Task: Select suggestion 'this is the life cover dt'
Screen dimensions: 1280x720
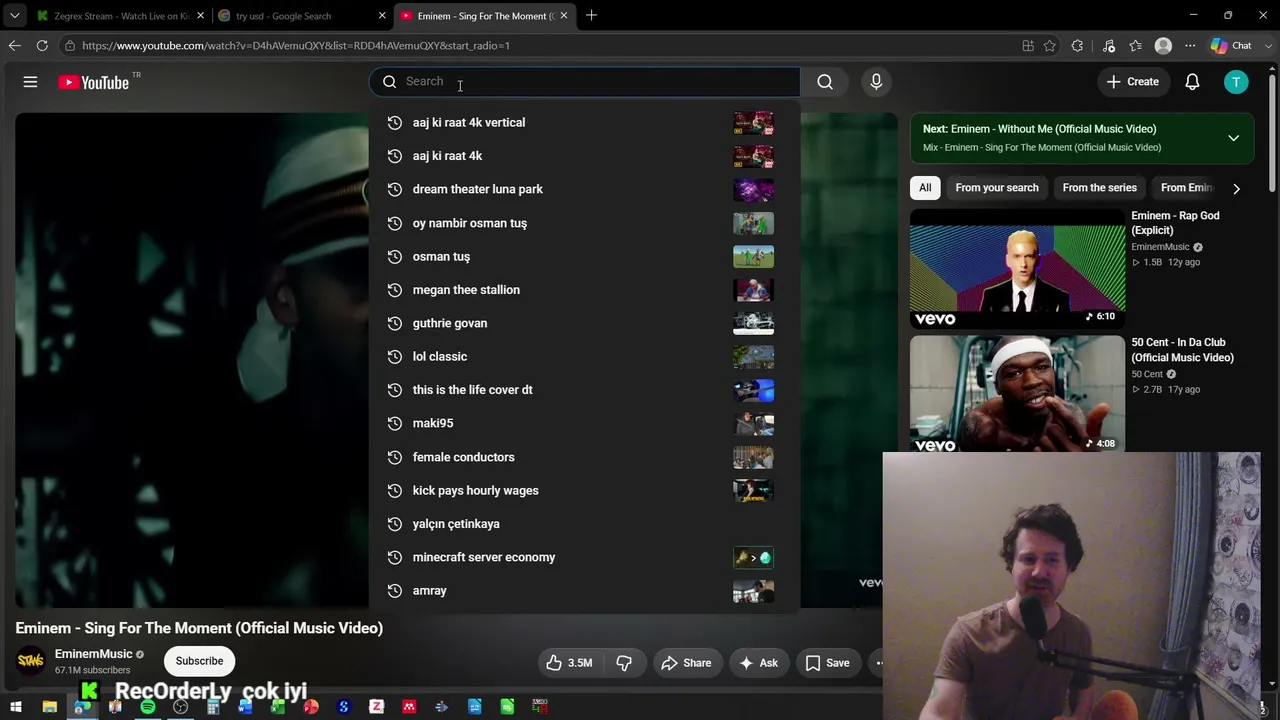Action: (x=584, y=390)
